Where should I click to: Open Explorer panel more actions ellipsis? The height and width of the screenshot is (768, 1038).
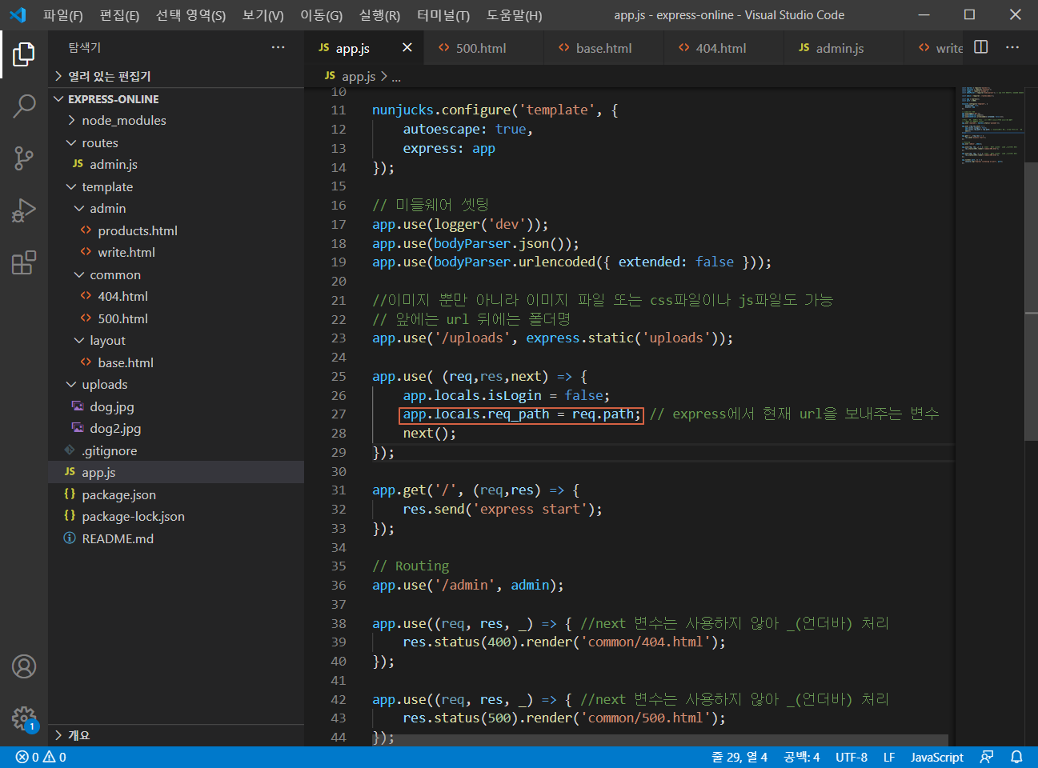pyautogui.click(x=278, y=47)
